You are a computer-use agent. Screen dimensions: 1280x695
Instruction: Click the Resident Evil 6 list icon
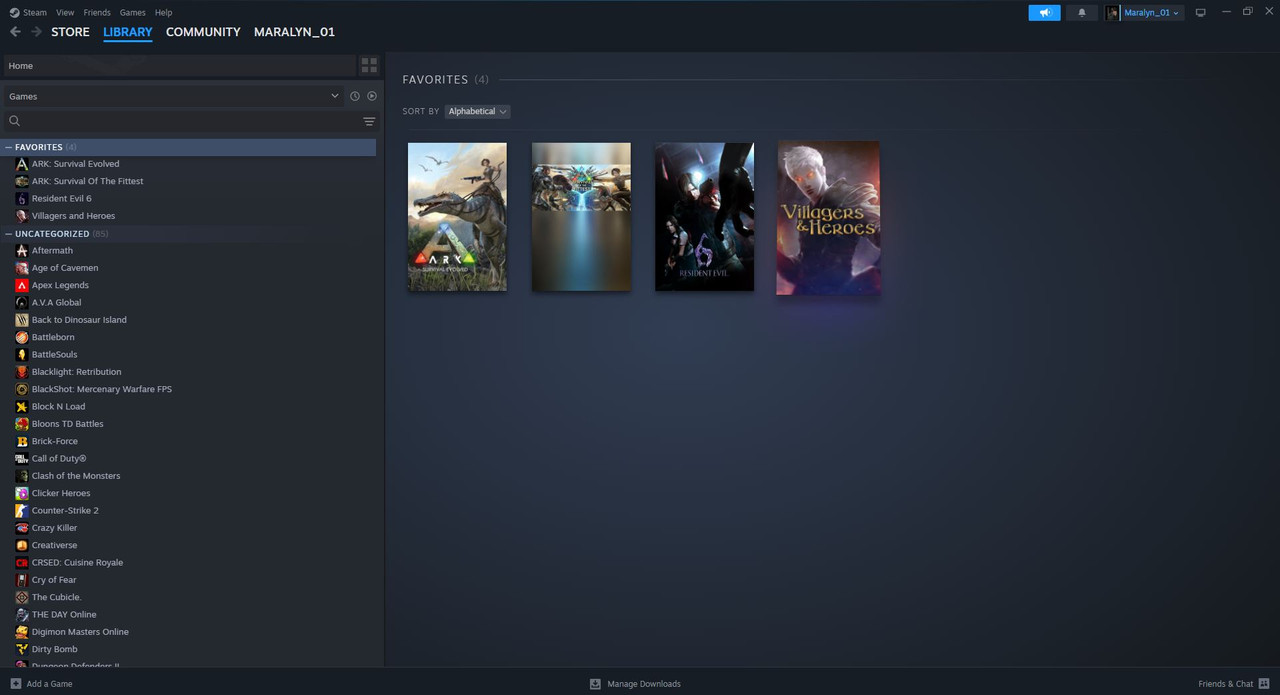[22, 199]
